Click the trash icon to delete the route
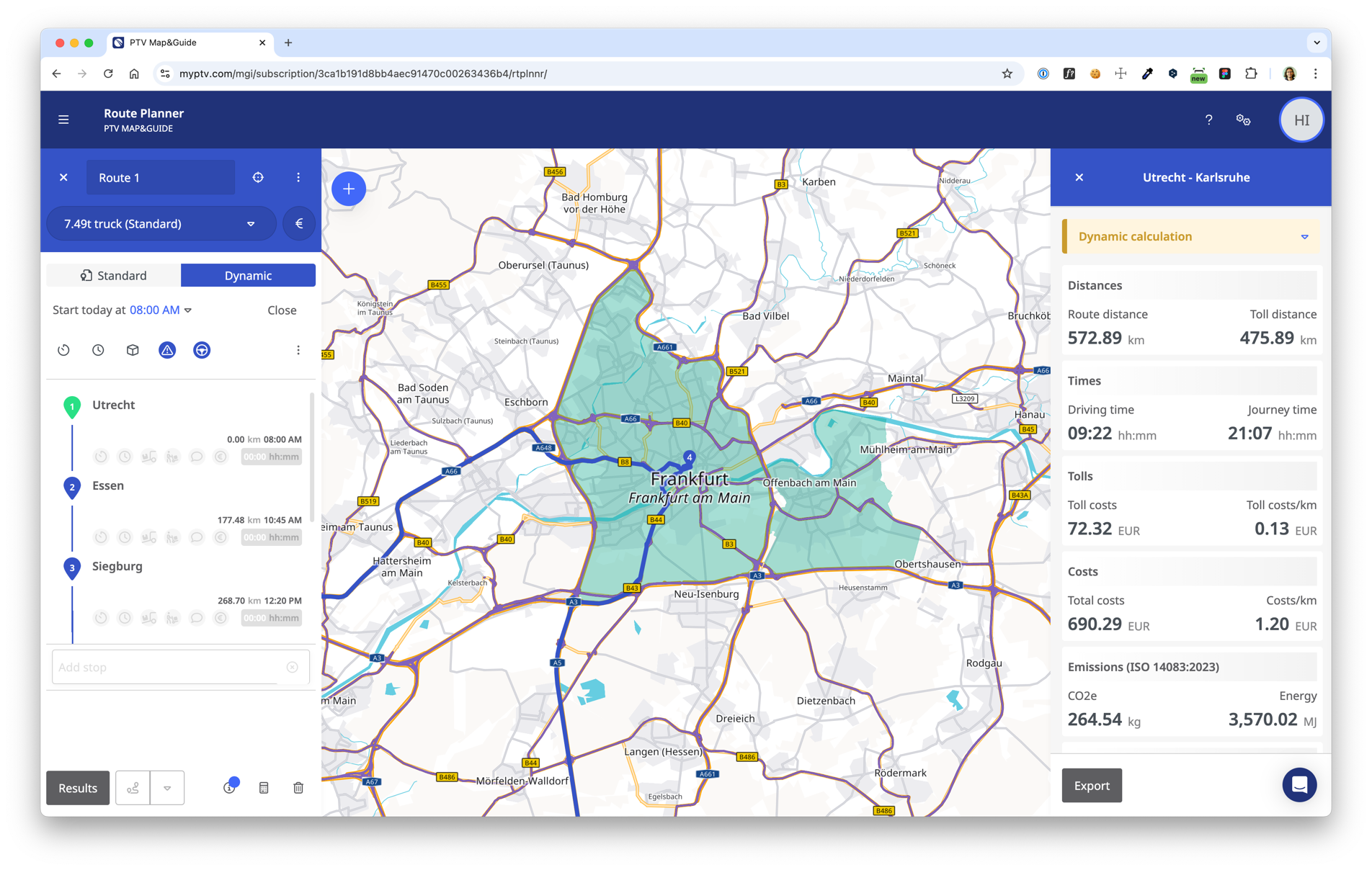The image size is (1372, 870). tap(298, 787)
